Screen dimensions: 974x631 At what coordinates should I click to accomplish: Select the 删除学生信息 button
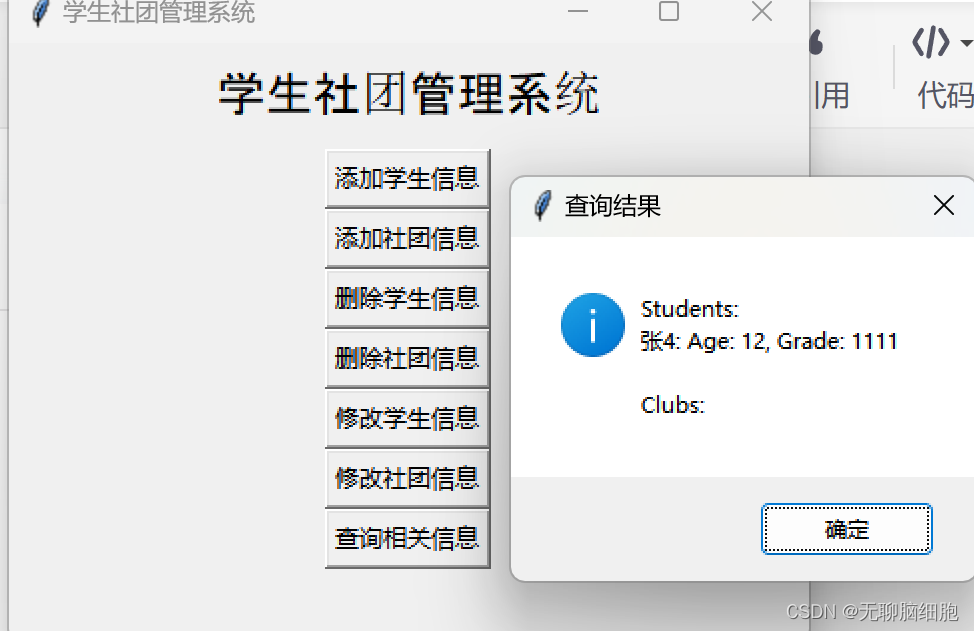[x=407, y=299]
